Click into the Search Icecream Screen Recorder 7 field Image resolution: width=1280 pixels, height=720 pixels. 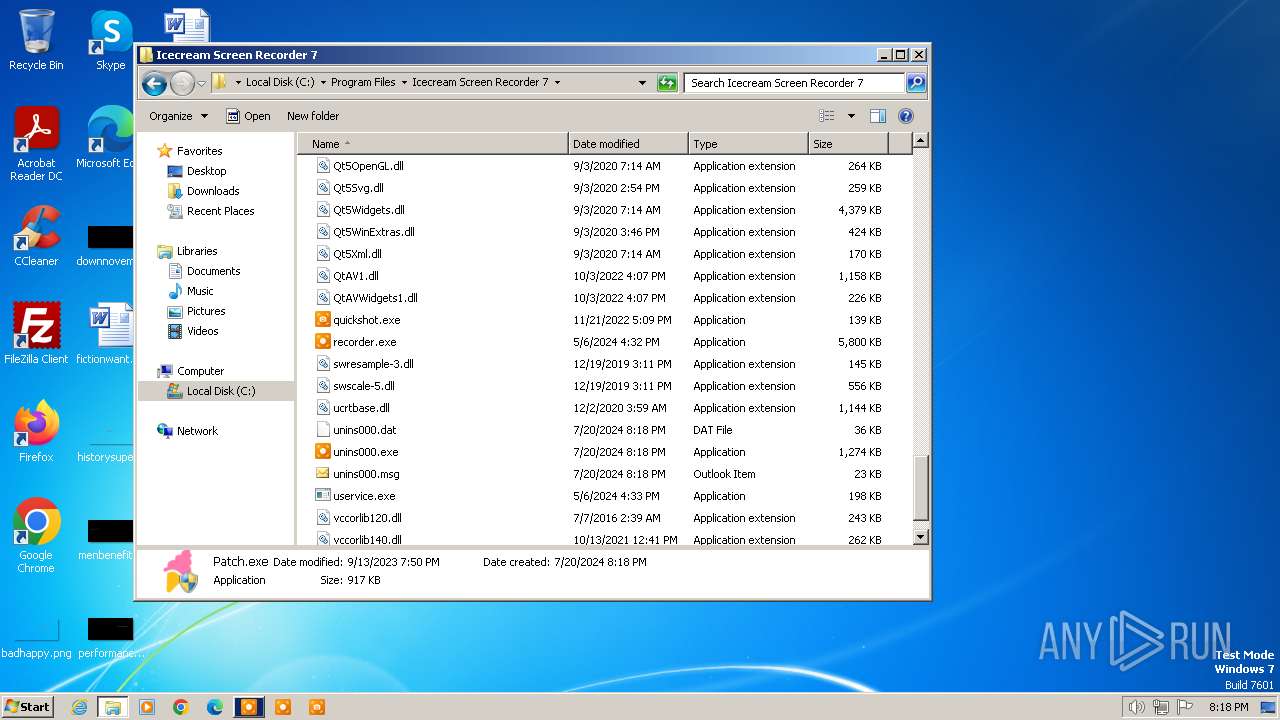coord(795,83)
